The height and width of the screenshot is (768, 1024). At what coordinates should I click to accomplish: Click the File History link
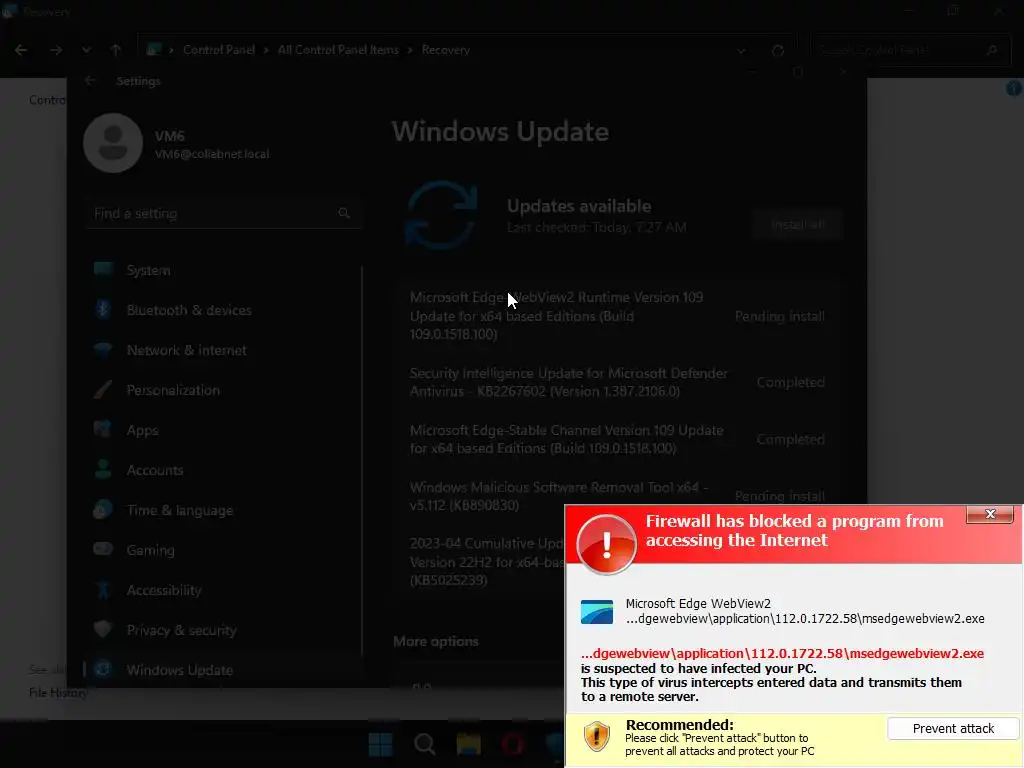pyautogui.click(x=58, y=693)
